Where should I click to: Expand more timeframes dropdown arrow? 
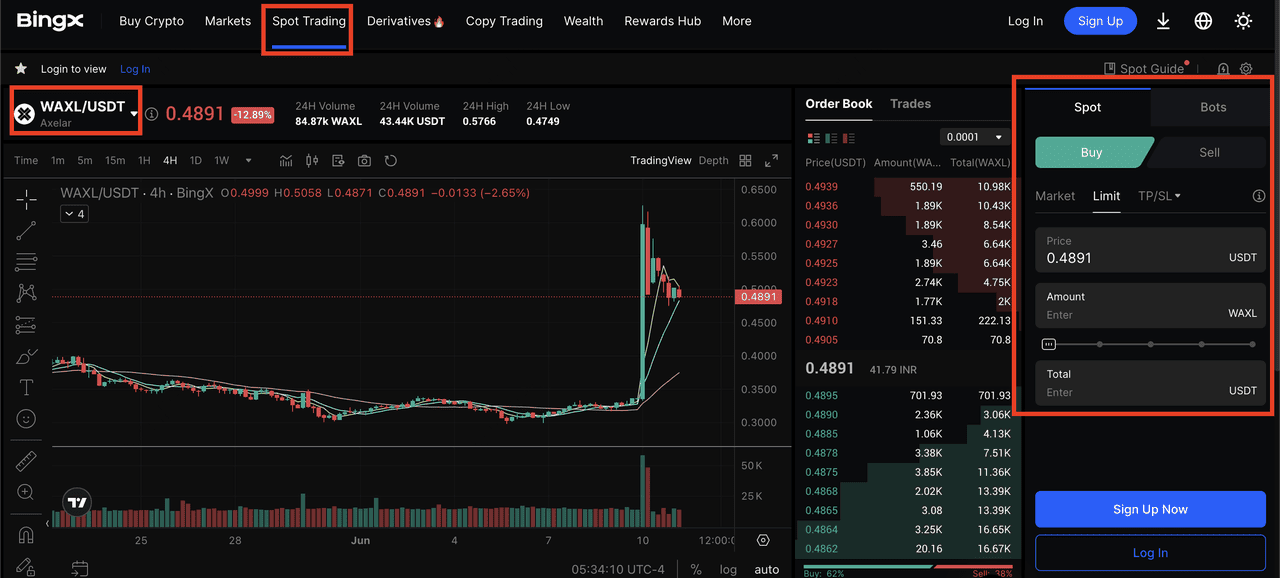point(248,160)
